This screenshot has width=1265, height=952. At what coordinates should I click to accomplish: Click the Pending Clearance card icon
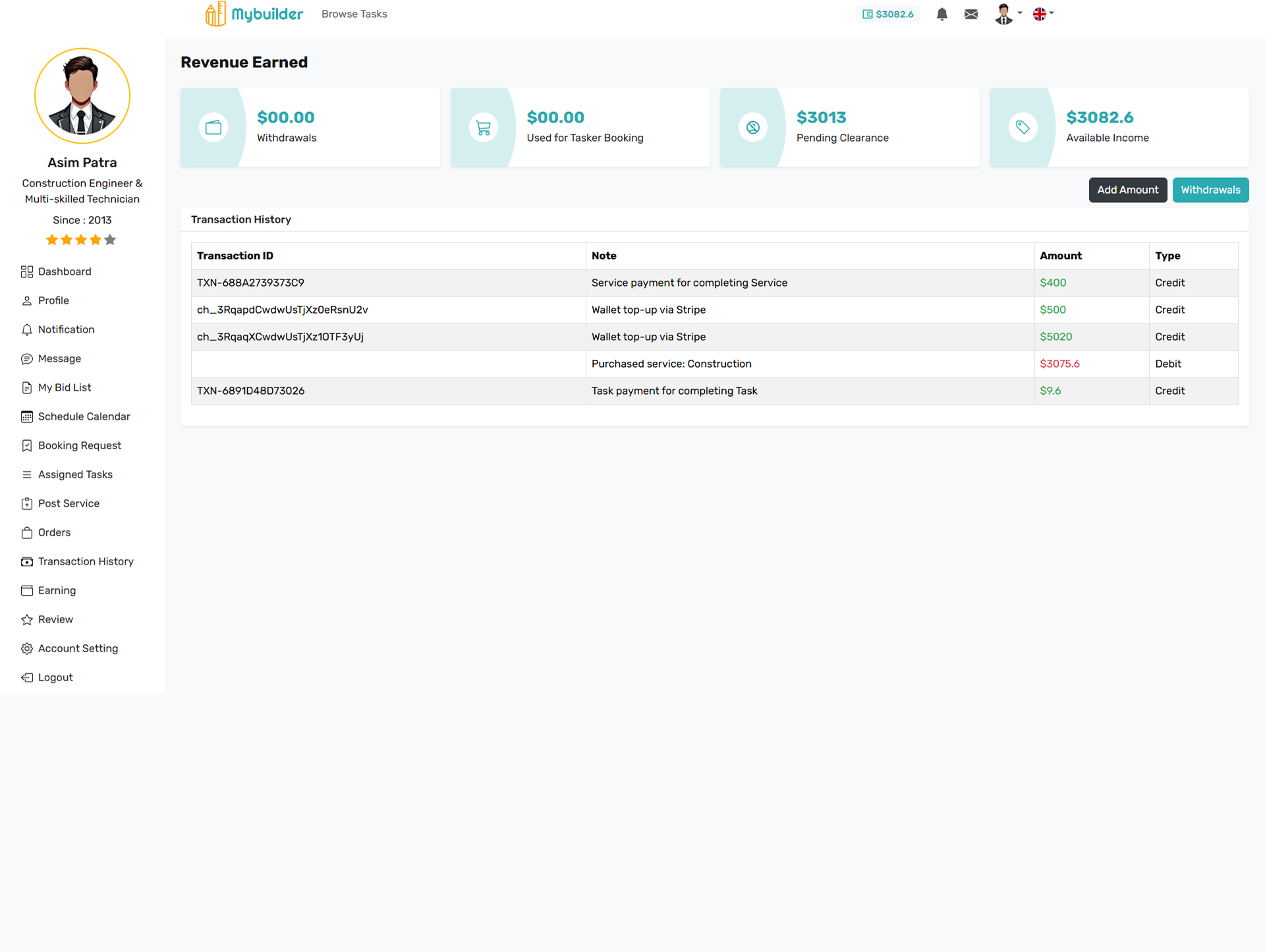753,127
